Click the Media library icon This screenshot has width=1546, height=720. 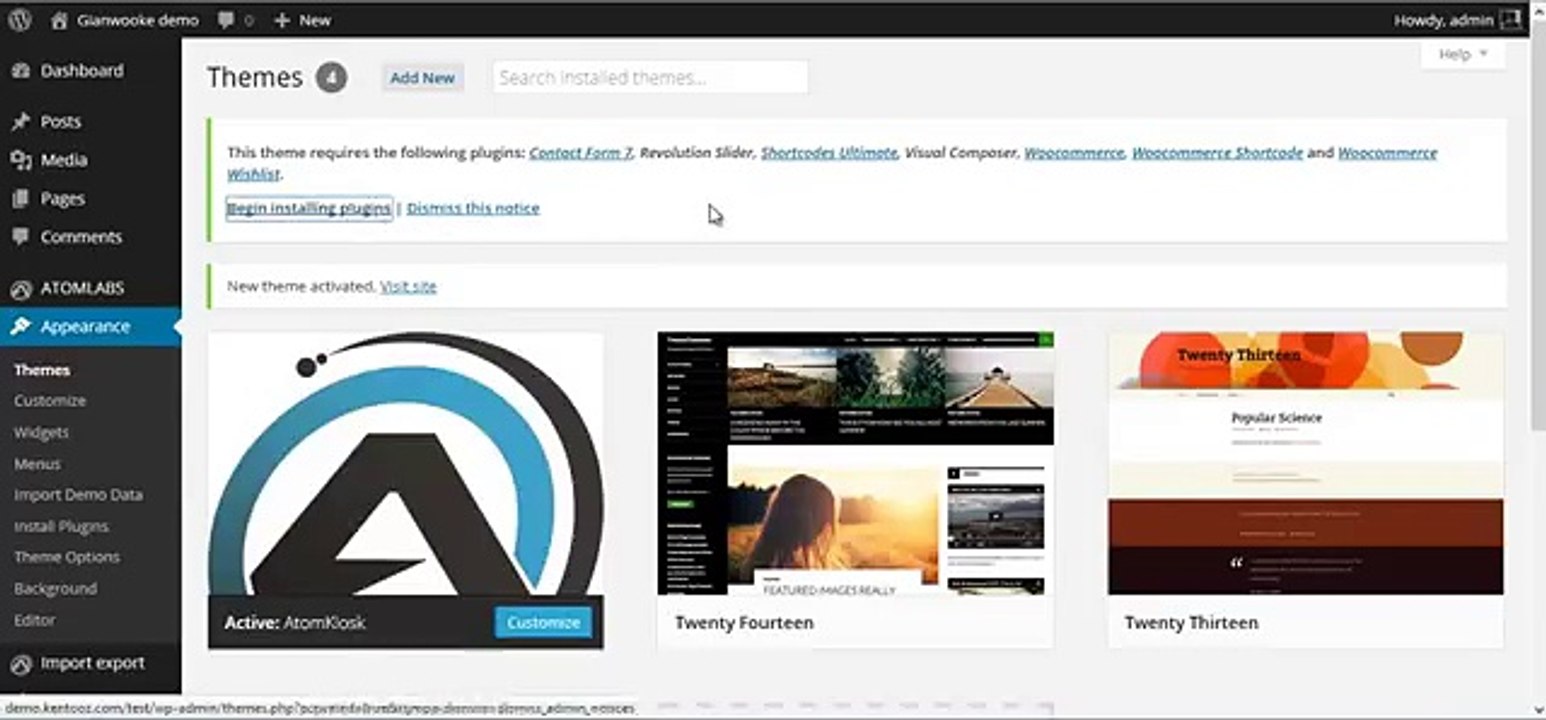click(20, 160)
